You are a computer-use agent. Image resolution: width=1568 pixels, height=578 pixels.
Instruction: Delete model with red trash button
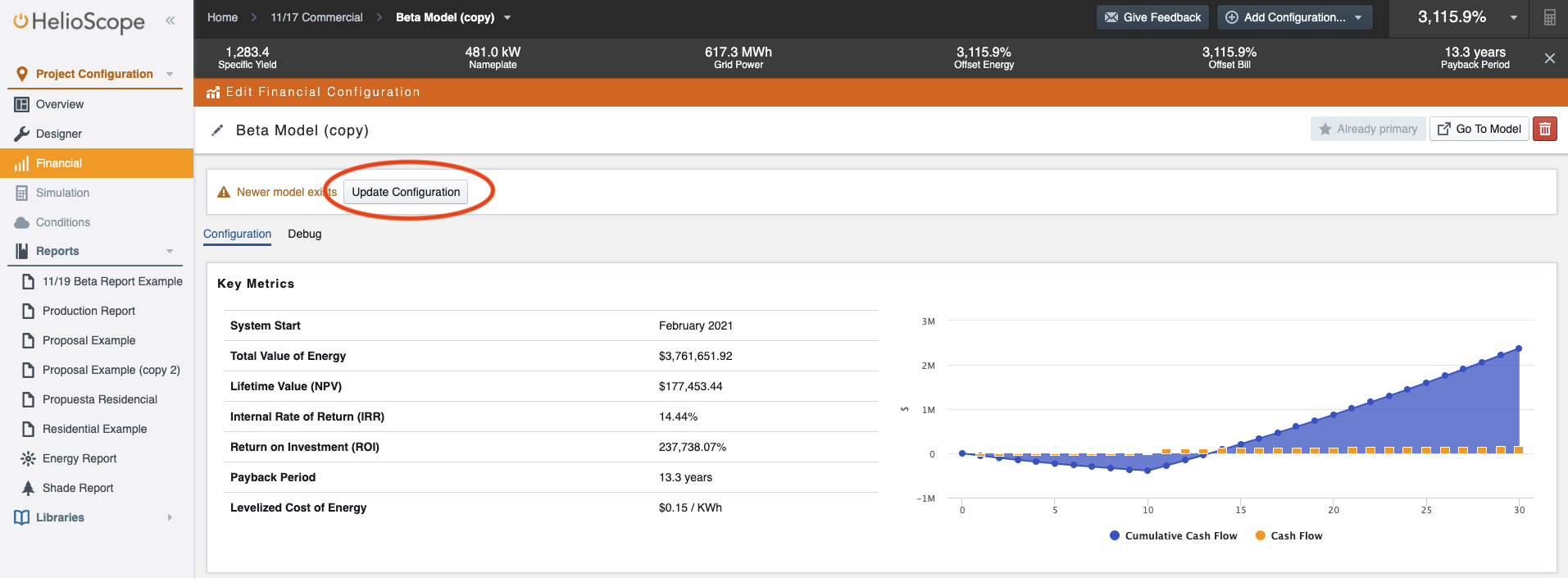(1545, 129)
